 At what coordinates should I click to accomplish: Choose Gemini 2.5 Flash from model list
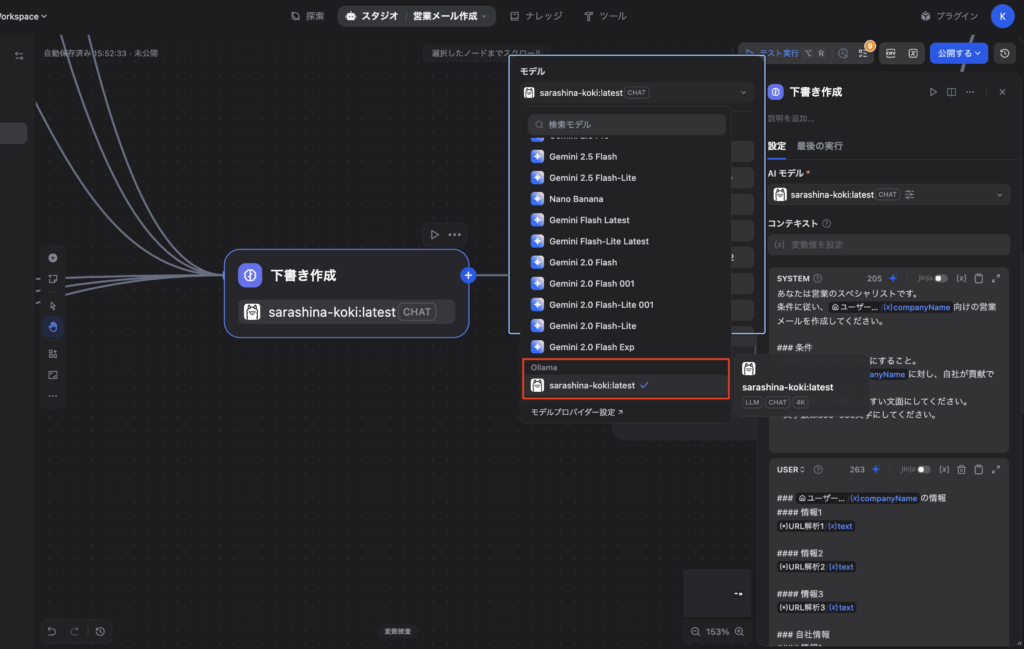point(583,157)
